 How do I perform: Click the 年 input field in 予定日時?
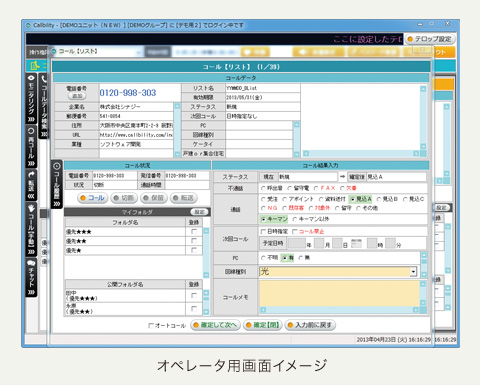[x=297, y=244]
